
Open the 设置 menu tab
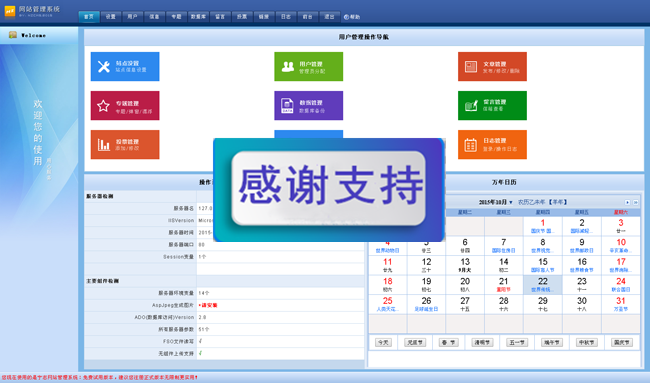(111, 17)
